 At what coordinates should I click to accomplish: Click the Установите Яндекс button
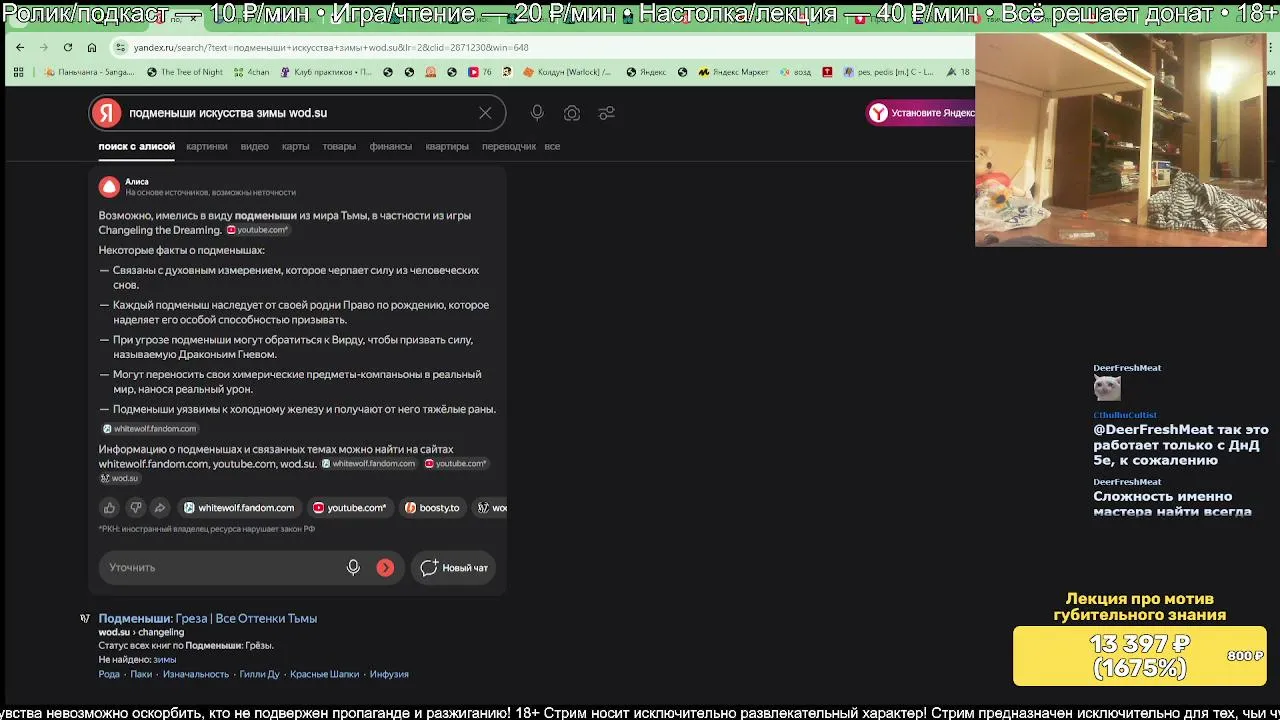[x=921, y=113]
